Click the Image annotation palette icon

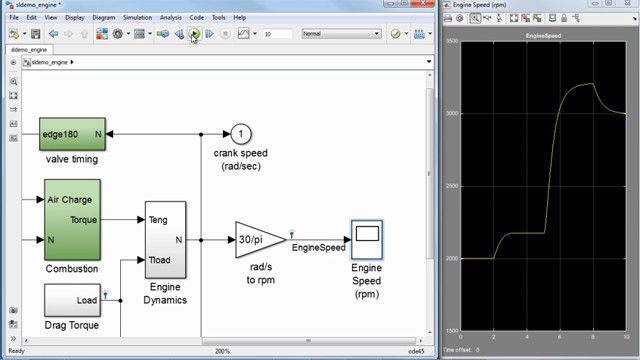pos(13,124)
